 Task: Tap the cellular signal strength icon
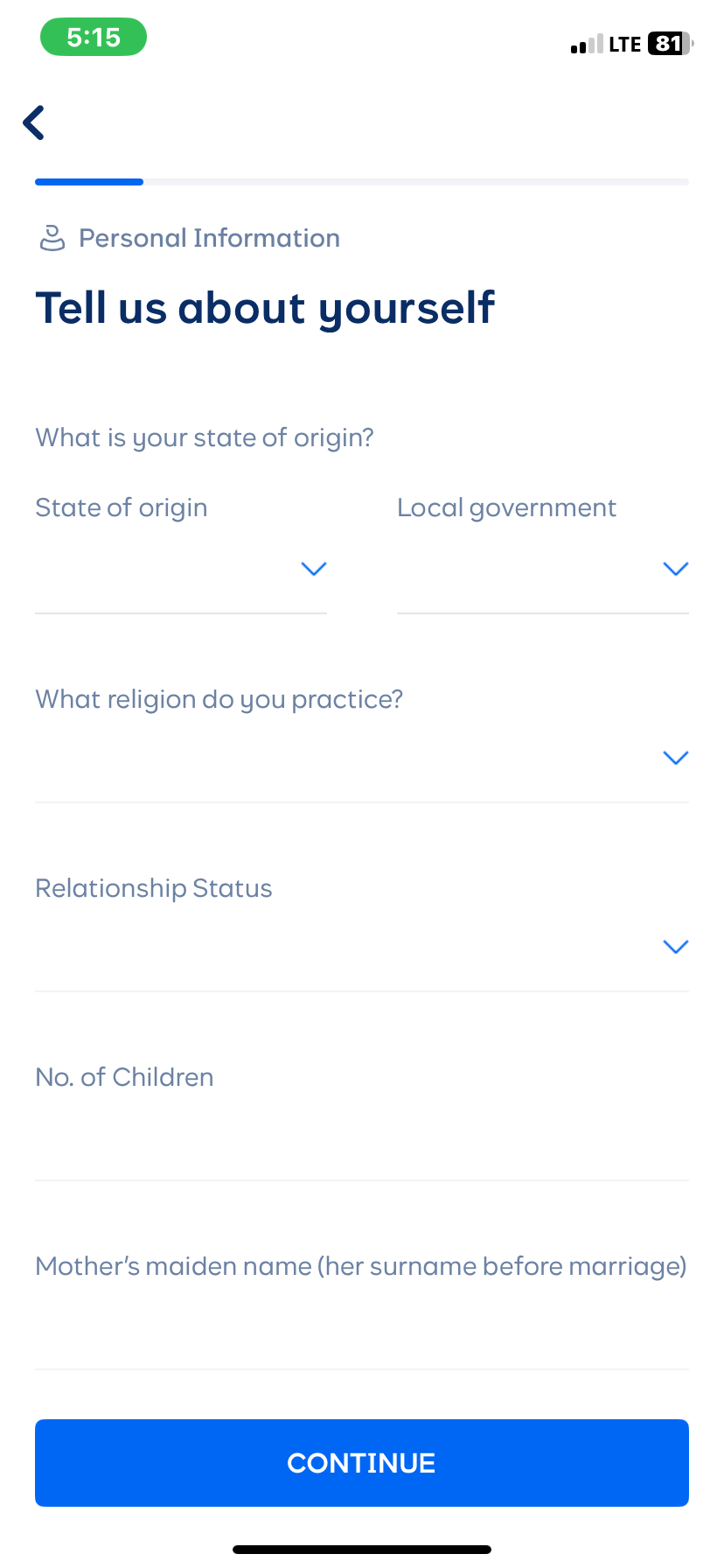586,45
